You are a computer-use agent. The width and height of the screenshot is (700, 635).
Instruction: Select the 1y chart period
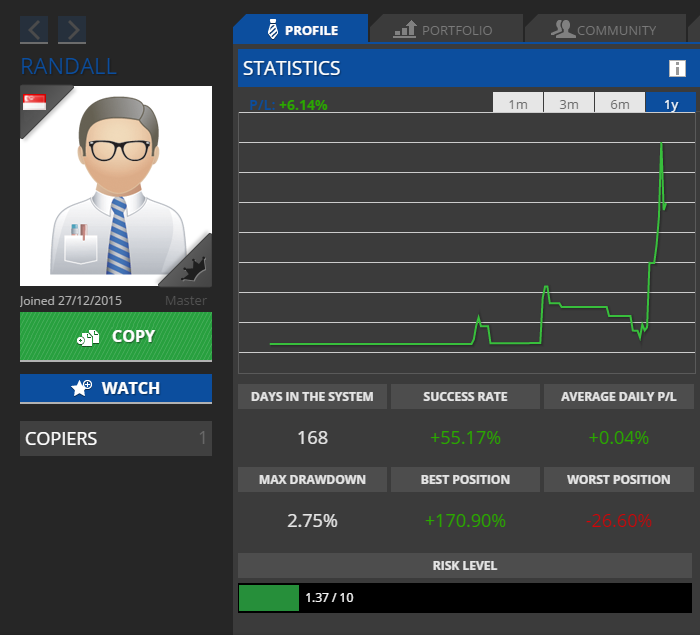(670, 104)
